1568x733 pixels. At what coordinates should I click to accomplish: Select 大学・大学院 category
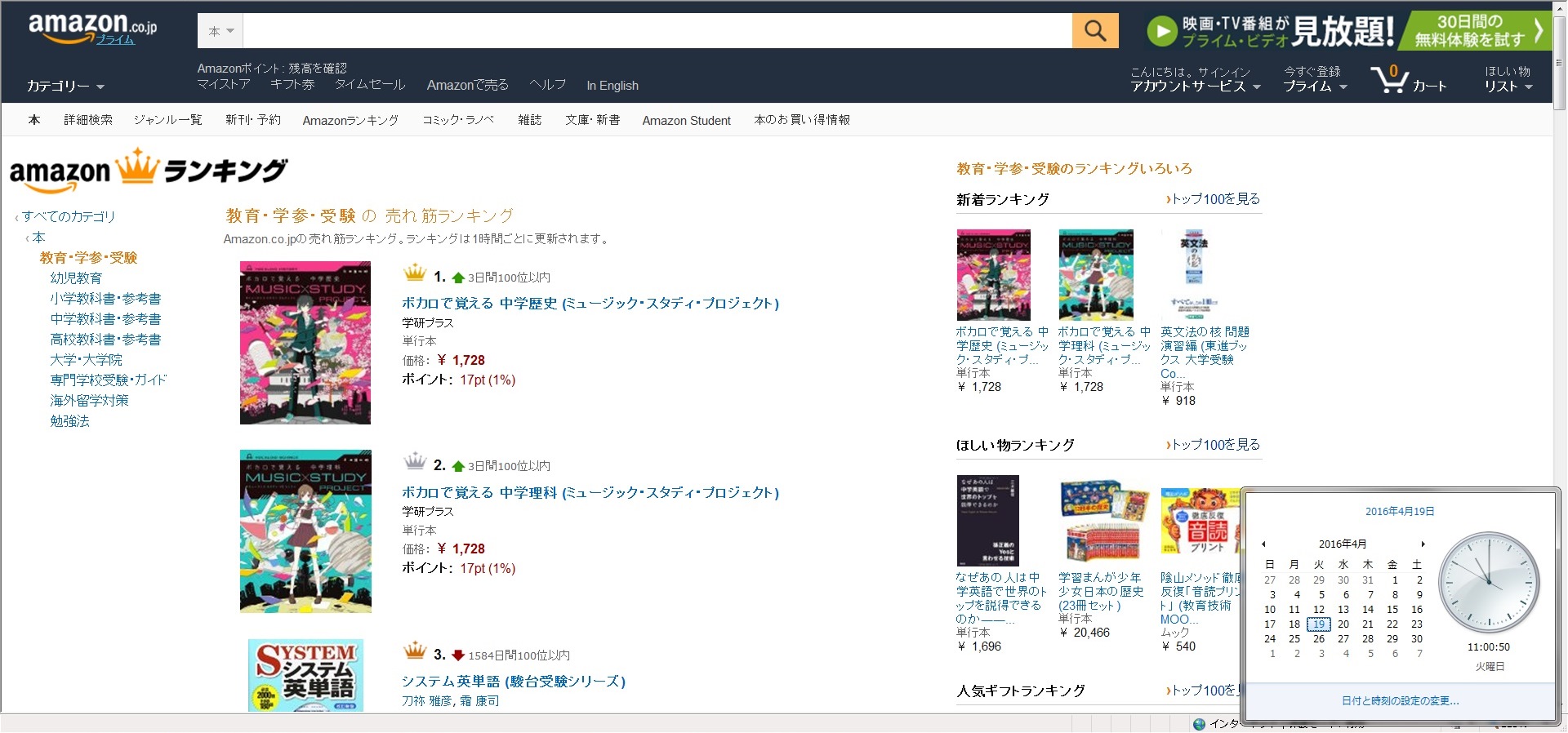86,360
